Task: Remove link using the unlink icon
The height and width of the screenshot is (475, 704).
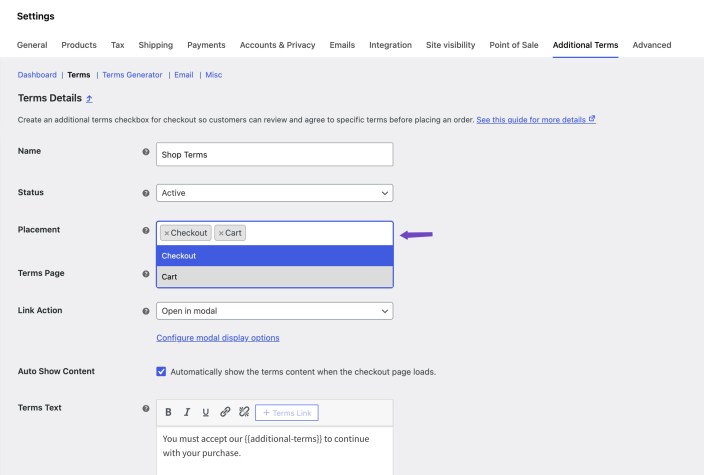Action: (x=244, y=412)
